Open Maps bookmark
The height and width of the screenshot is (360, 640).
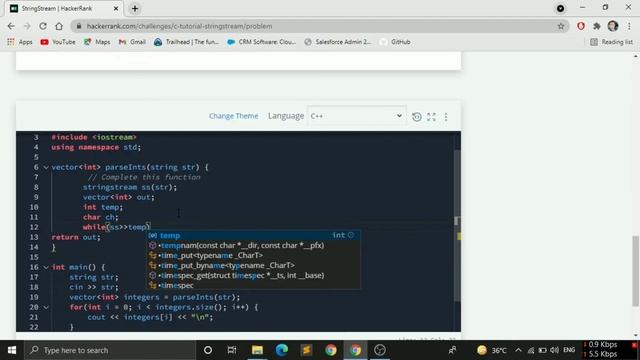(x=97, y=42)
